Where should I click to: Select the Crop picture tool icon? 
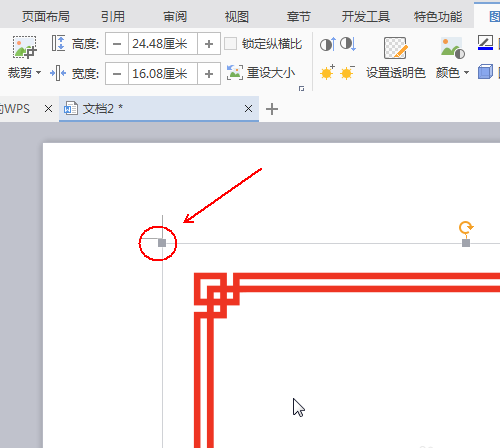click(x=24, y=47)
